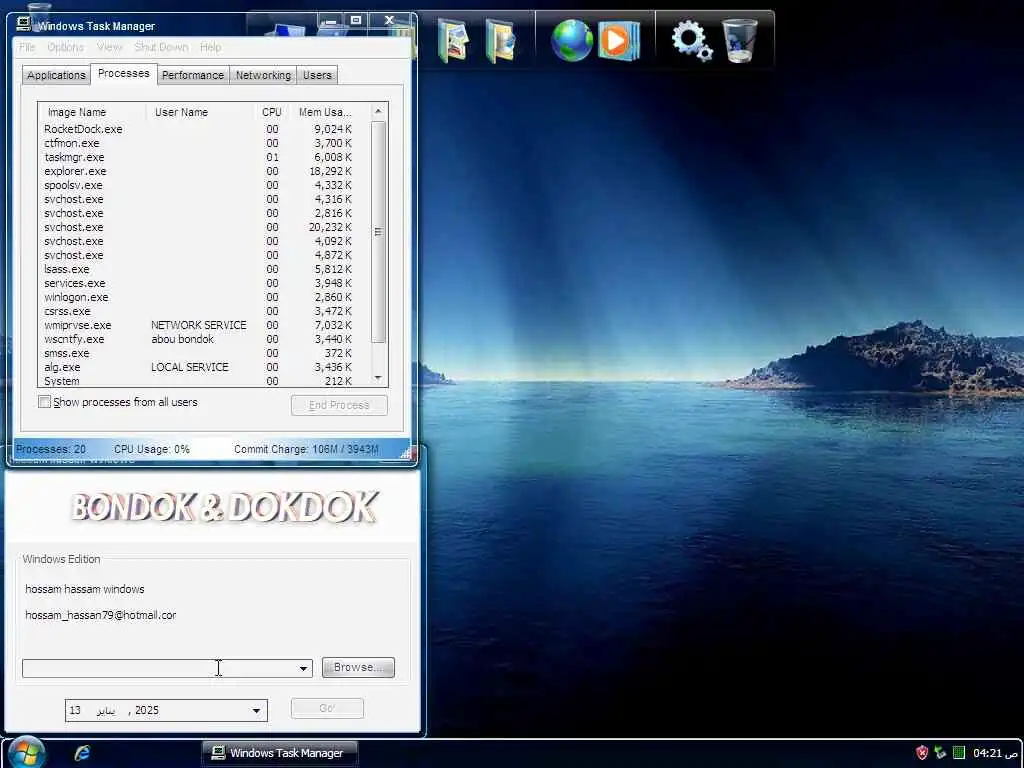Click the CPU Usage: 0% status entry
The image size is (1024, 768).
coord(152,449)
